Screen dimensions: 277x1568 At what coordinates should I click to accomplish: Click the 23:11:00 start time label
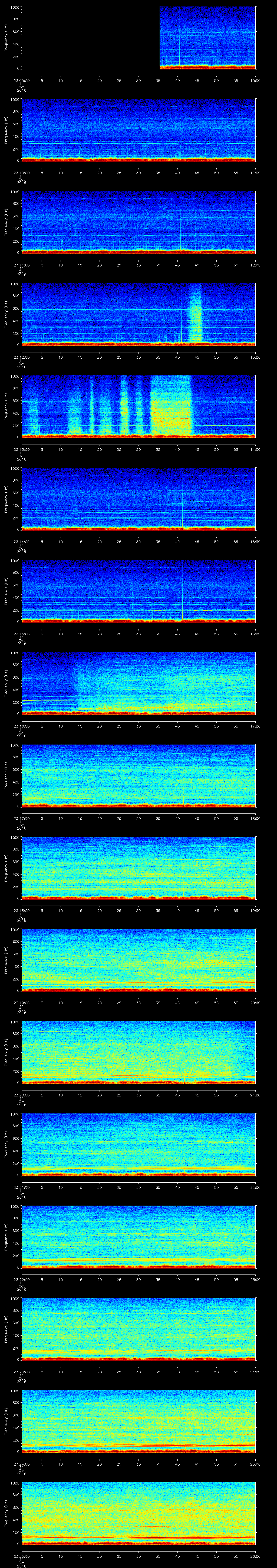coord(21,265)
